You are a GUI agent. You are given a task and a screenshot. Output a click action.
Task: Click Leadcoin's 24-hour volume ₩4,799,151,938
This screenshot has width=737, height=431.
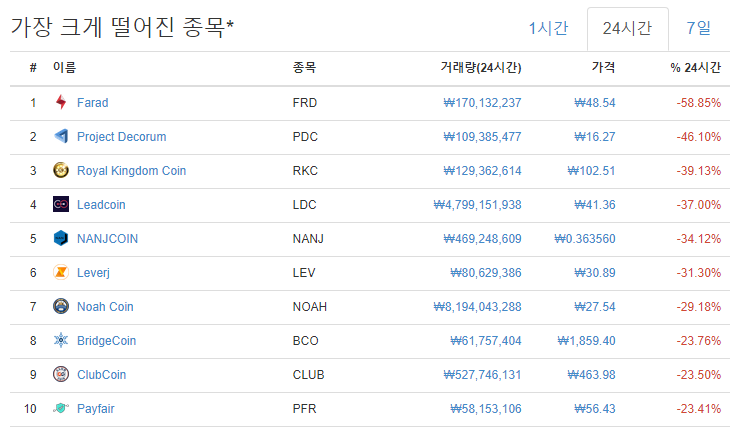click(477, 204)
